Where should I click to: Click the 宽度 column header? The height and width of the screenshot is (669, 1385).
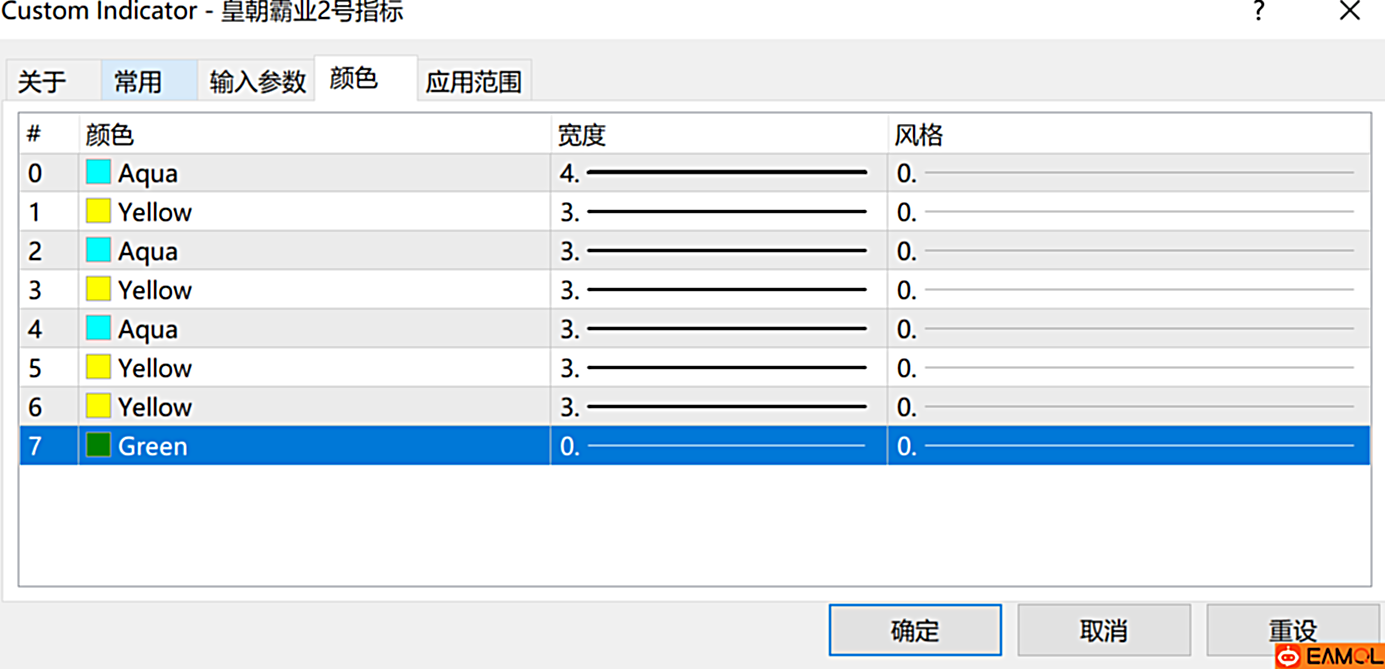pyautogui.click(x=582, y=135)
